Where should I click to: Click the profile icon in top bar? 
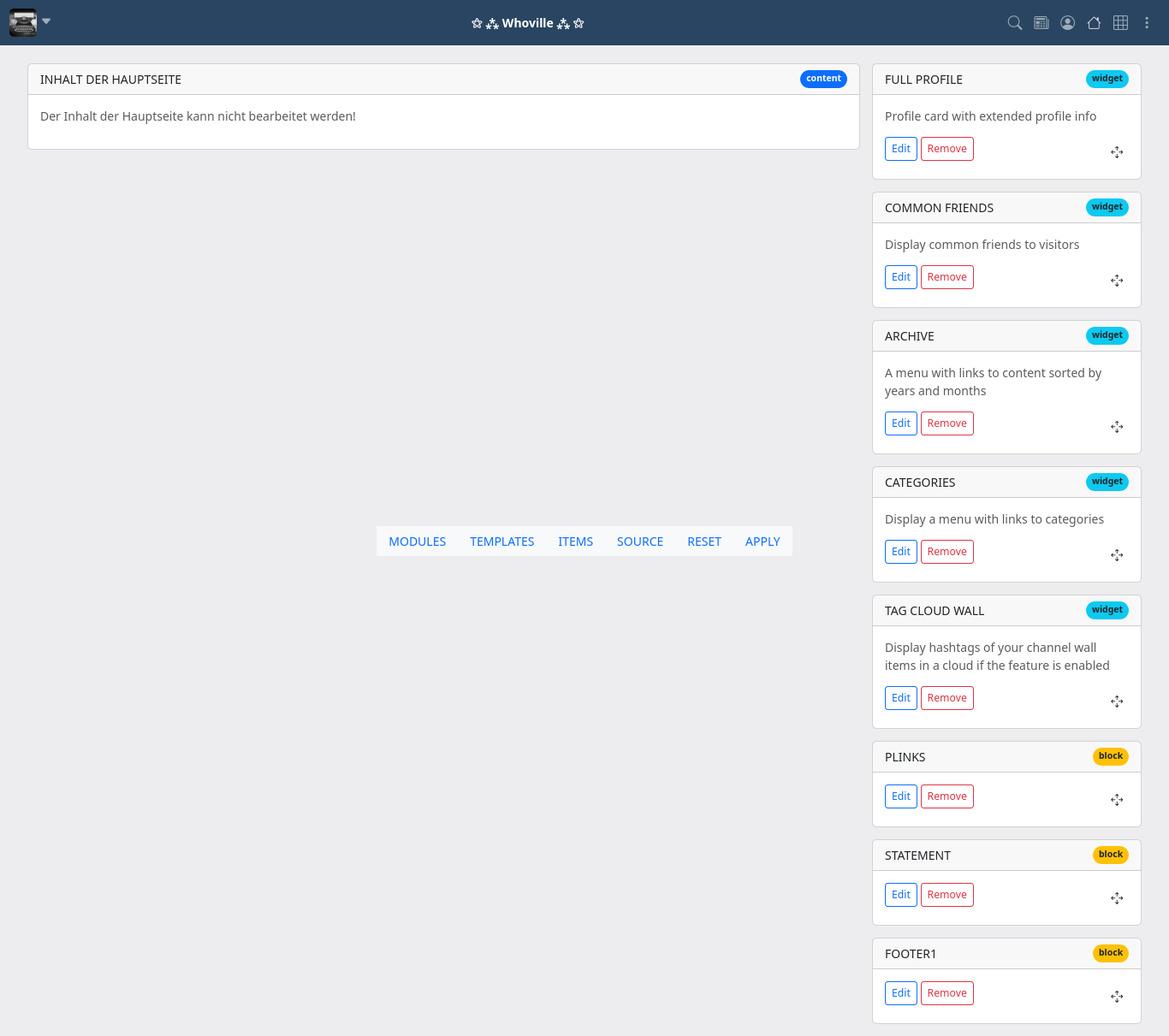[x=1068, y=23]
